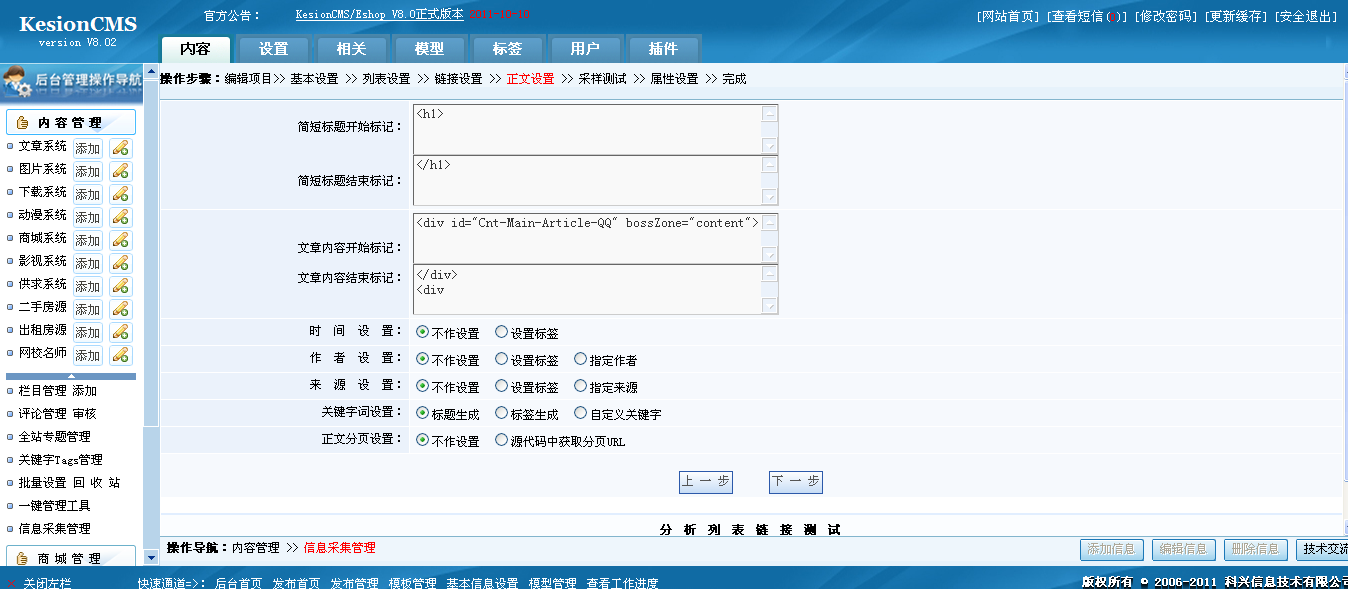1348x589 pixels.
Task: Expand the 商城管理 sidebar section
Action: click(x=71, y=558)
